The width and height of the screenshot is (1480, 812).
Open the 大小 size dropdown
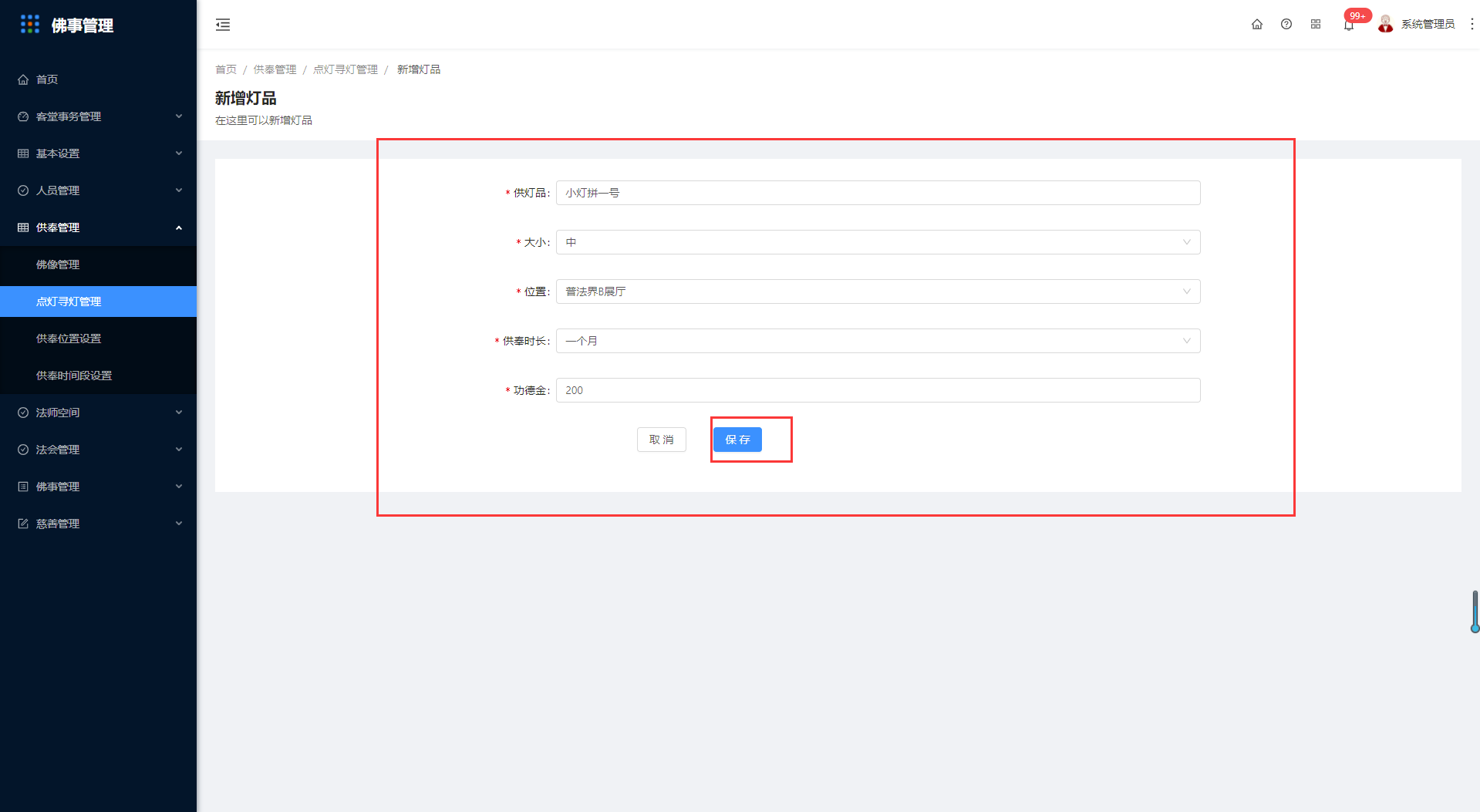[x=878, y=242]
